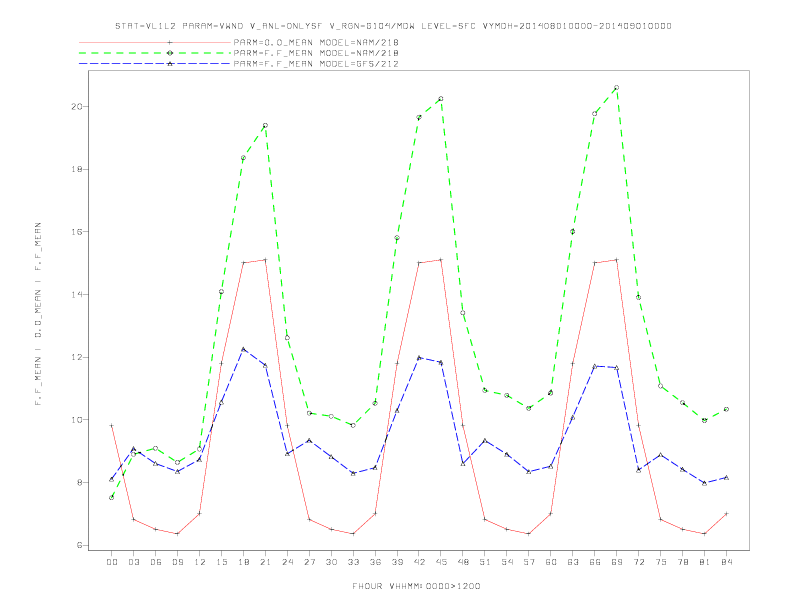
Task: Click y-axis tick label 8
Action: click(79, 482)
